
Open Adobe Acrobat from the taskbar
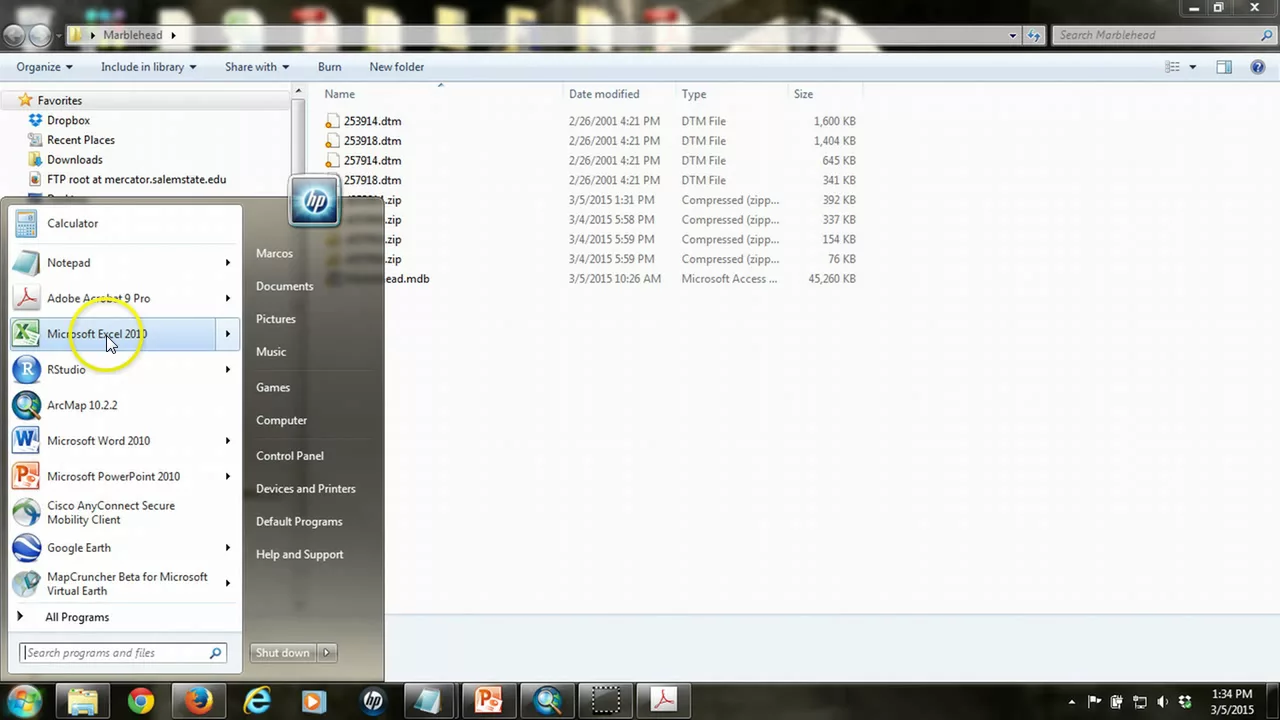663,700
